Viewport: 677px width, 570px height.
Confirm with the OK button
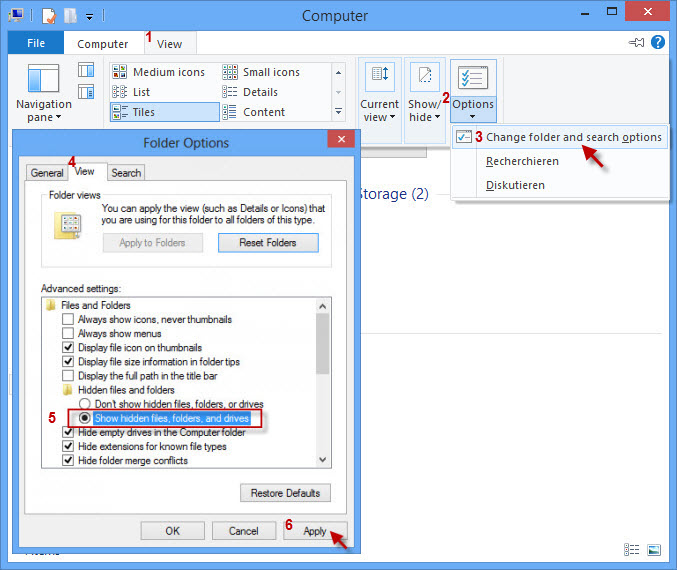tap(173, 531)
